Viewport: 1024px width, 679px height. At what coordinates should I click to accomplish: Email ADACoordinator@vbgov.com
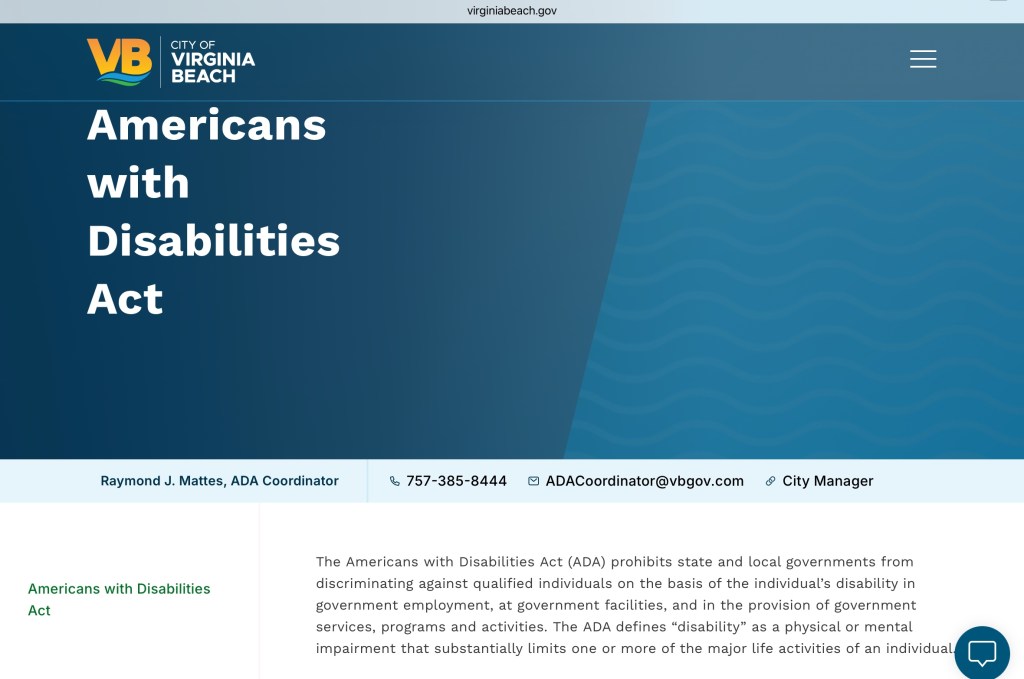644,481
